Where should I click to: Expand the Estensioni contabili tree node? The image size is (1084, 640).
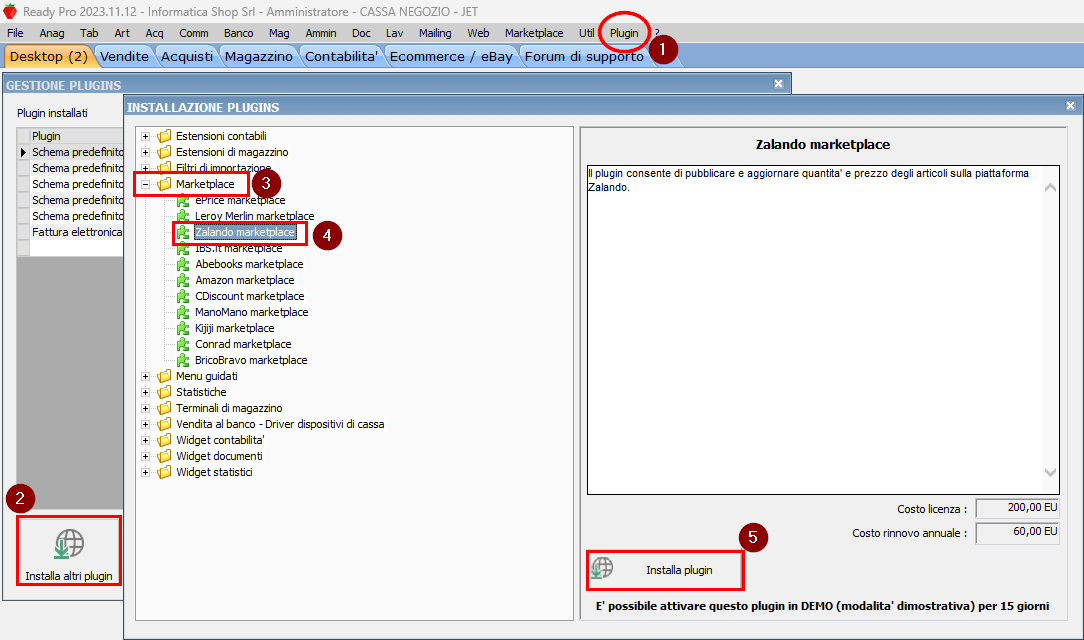pos(145,136)
